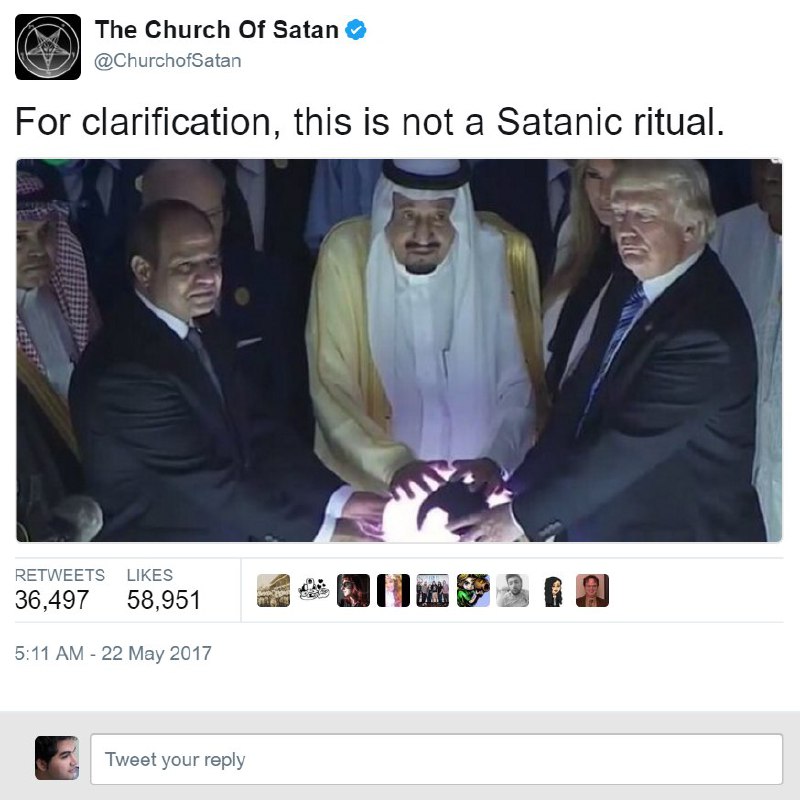Open the grayscale bearded man avatar

click(x=513, y=590)
